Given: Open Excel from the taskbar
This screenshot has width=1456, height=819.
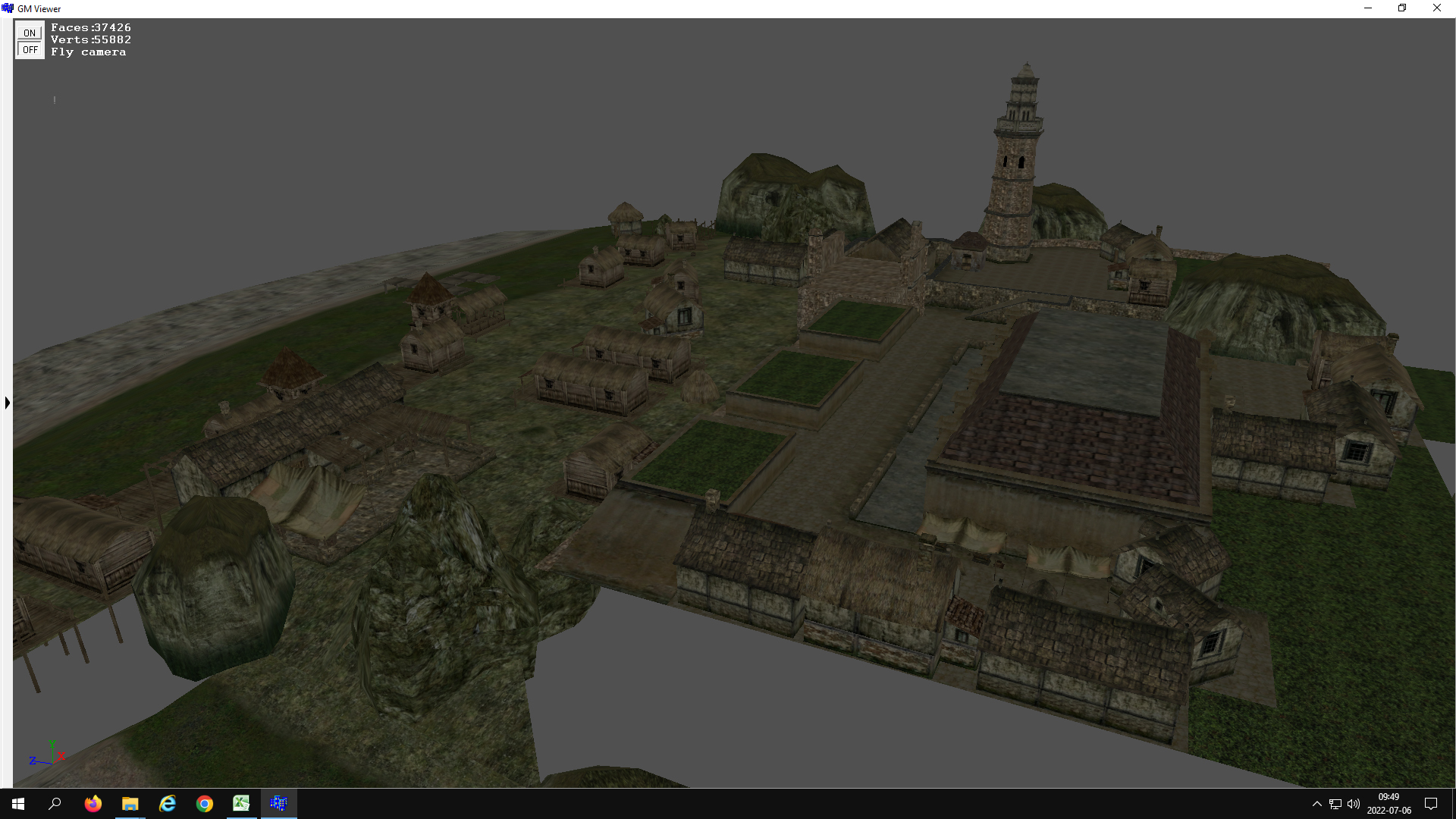Looking at the screenshot, I should pyautogui.click(x=241, y=803).
